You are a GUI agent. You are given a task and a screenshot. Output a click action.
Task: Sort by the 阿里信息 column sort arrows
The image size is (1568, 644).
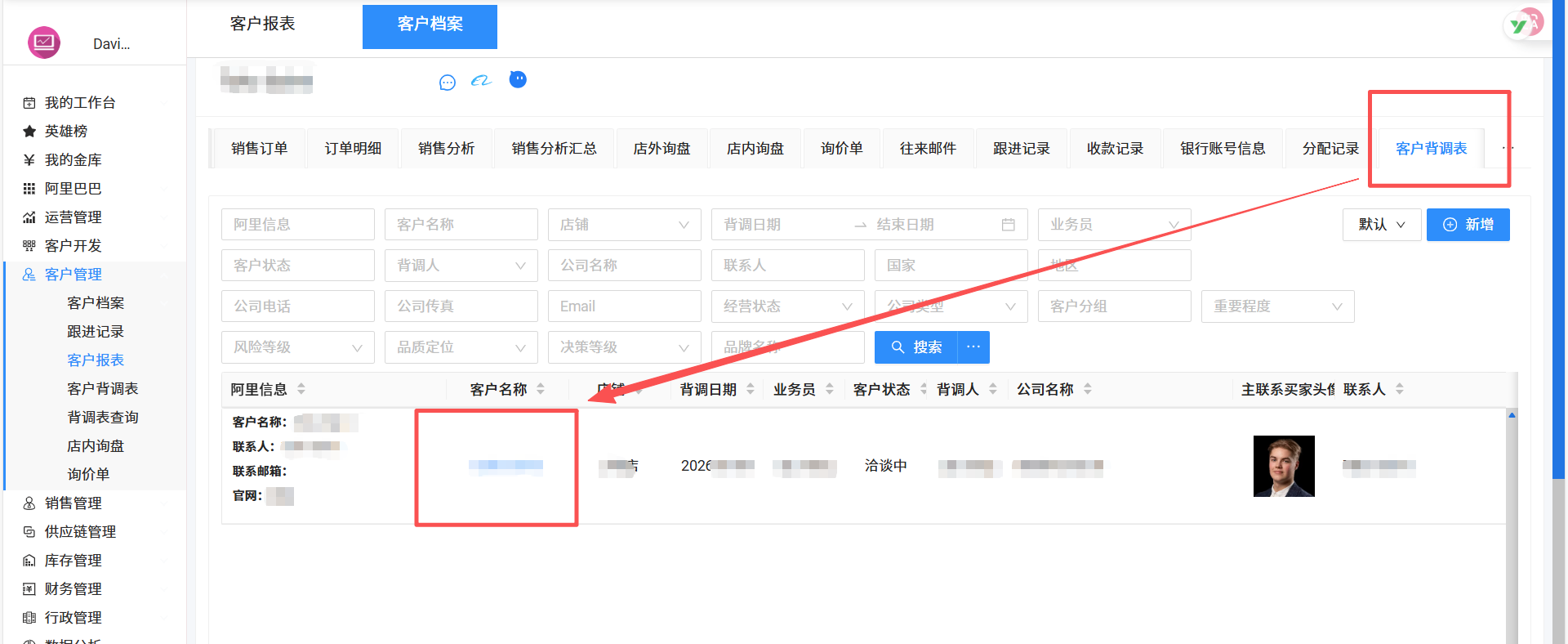[x=301, y=389]
